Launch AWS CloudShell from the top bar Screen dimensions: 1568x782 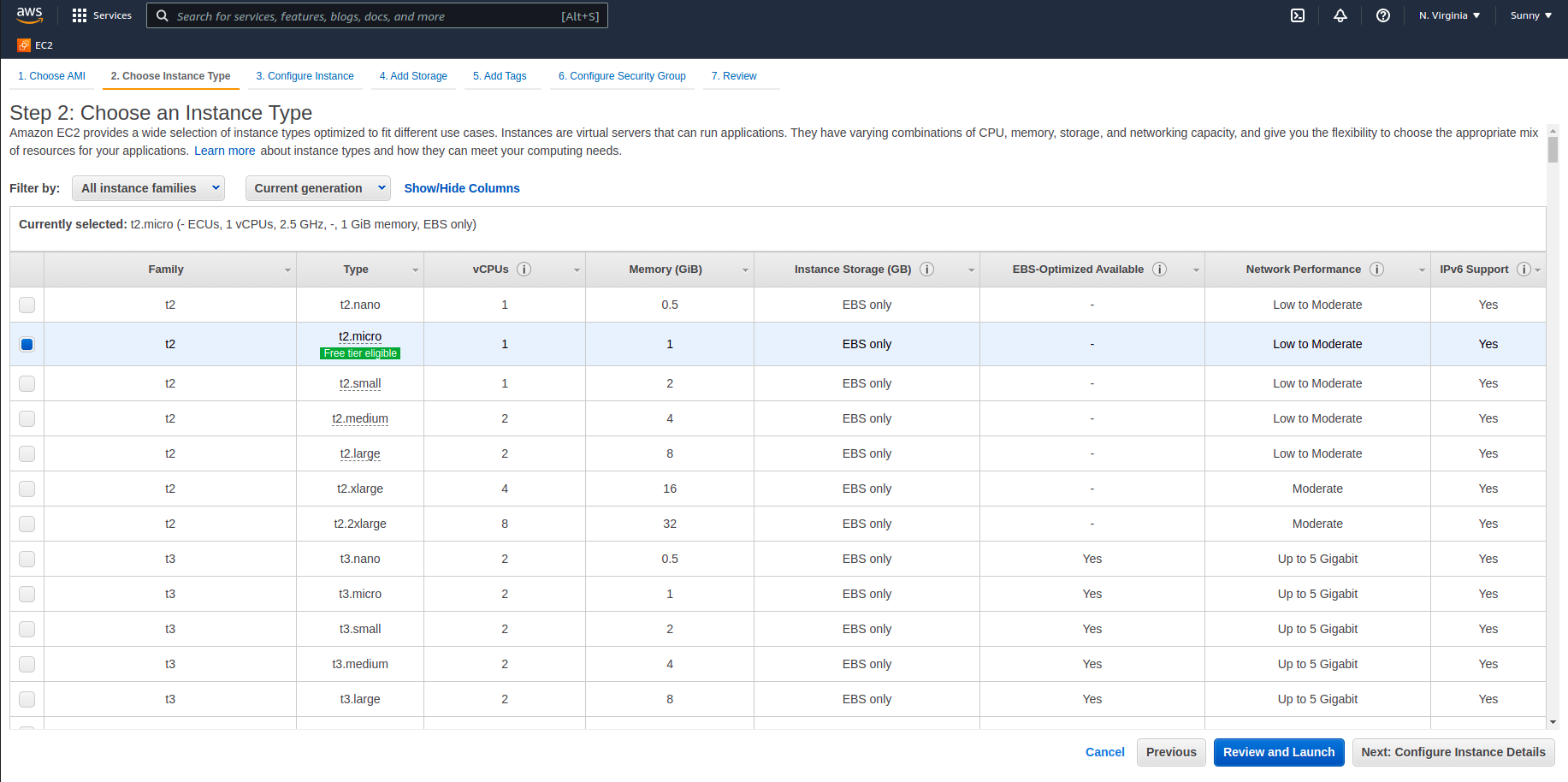tap(1298, 15)
